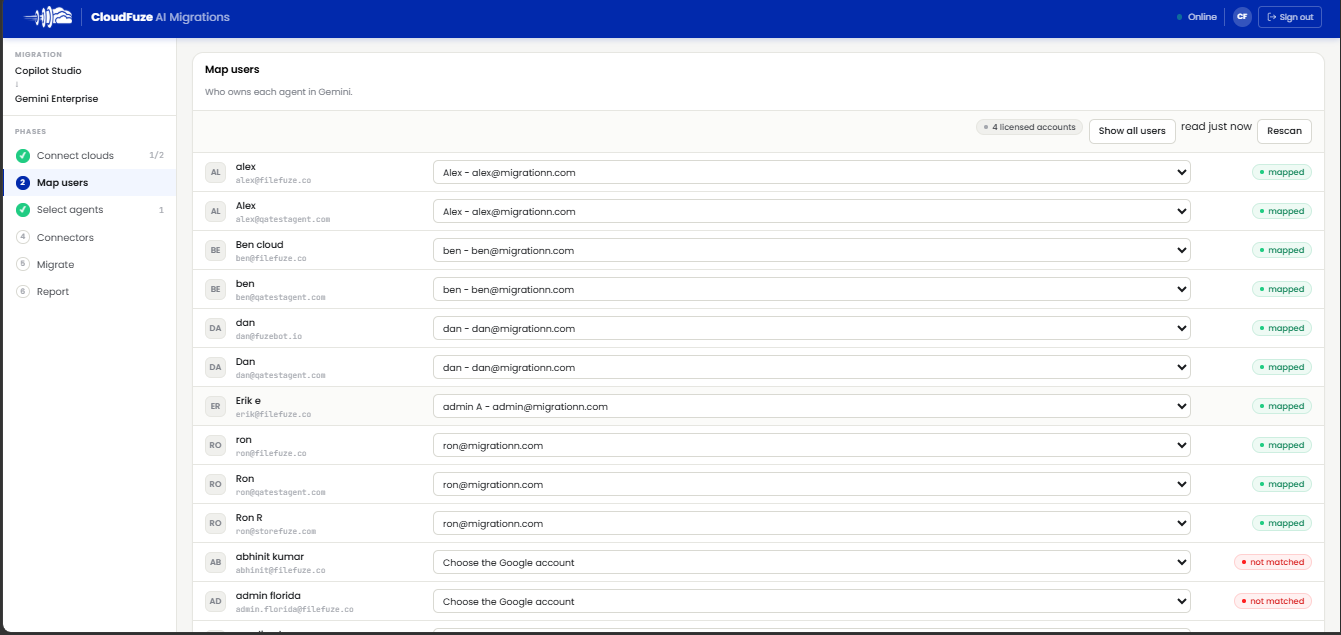Click AD avatar for admin florida
The image size is (1341, 635).
215,601
